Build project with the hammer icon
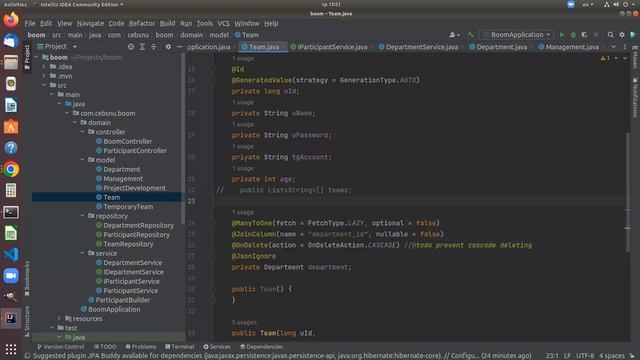Viewport: 640px width, 360px height. (x=471, y=35)
